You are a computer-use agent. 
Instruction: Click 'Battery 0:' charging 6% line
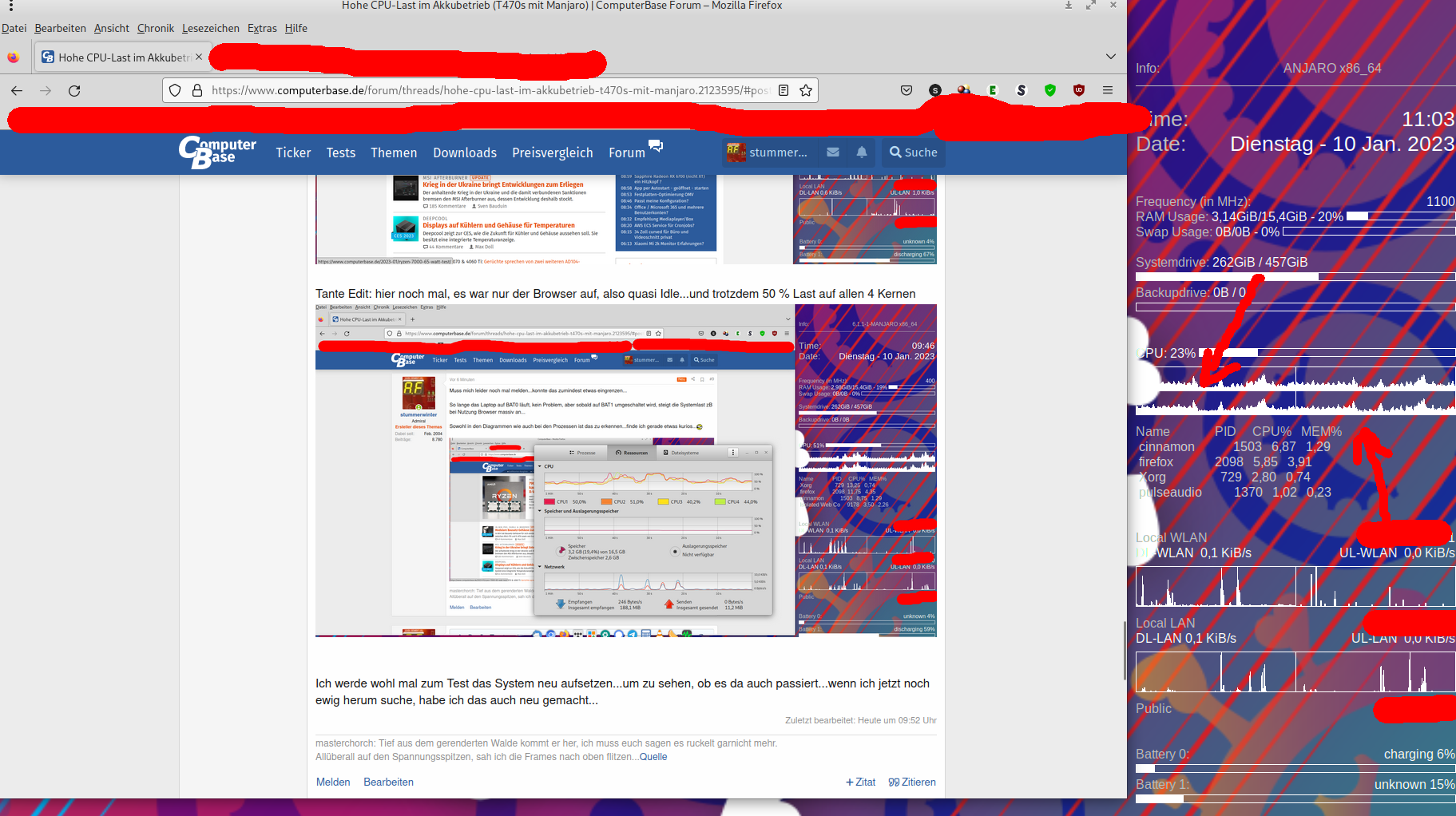tap(1295, 754)
